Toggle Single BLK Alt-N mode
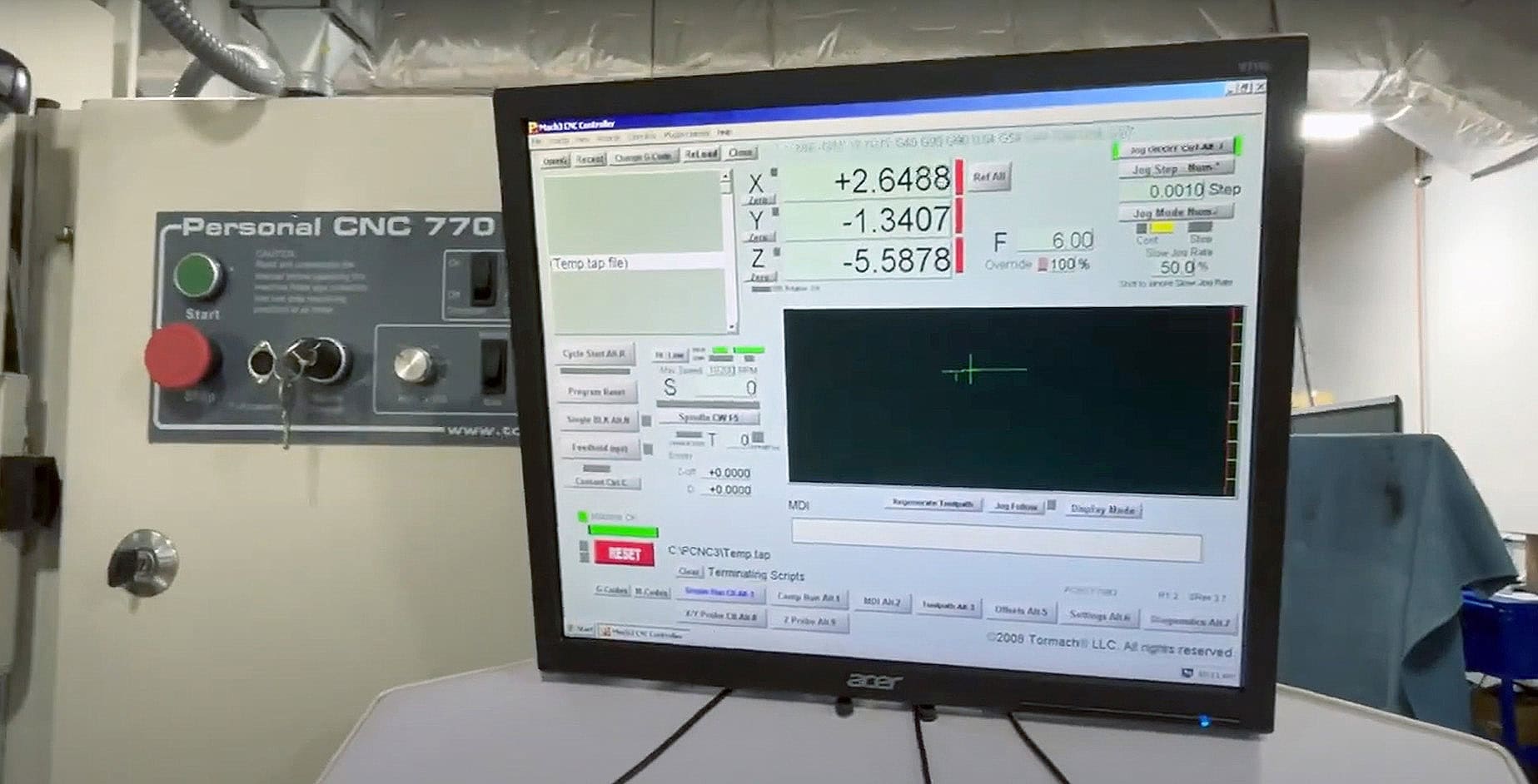This screenshot has width=1538, height=784. click(598, 420)
